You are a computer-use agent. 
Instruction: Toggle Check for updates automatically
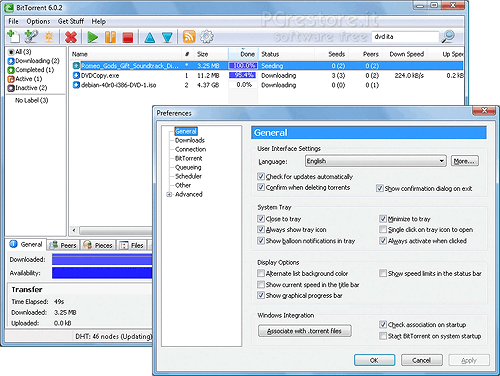tap(261, 176)
